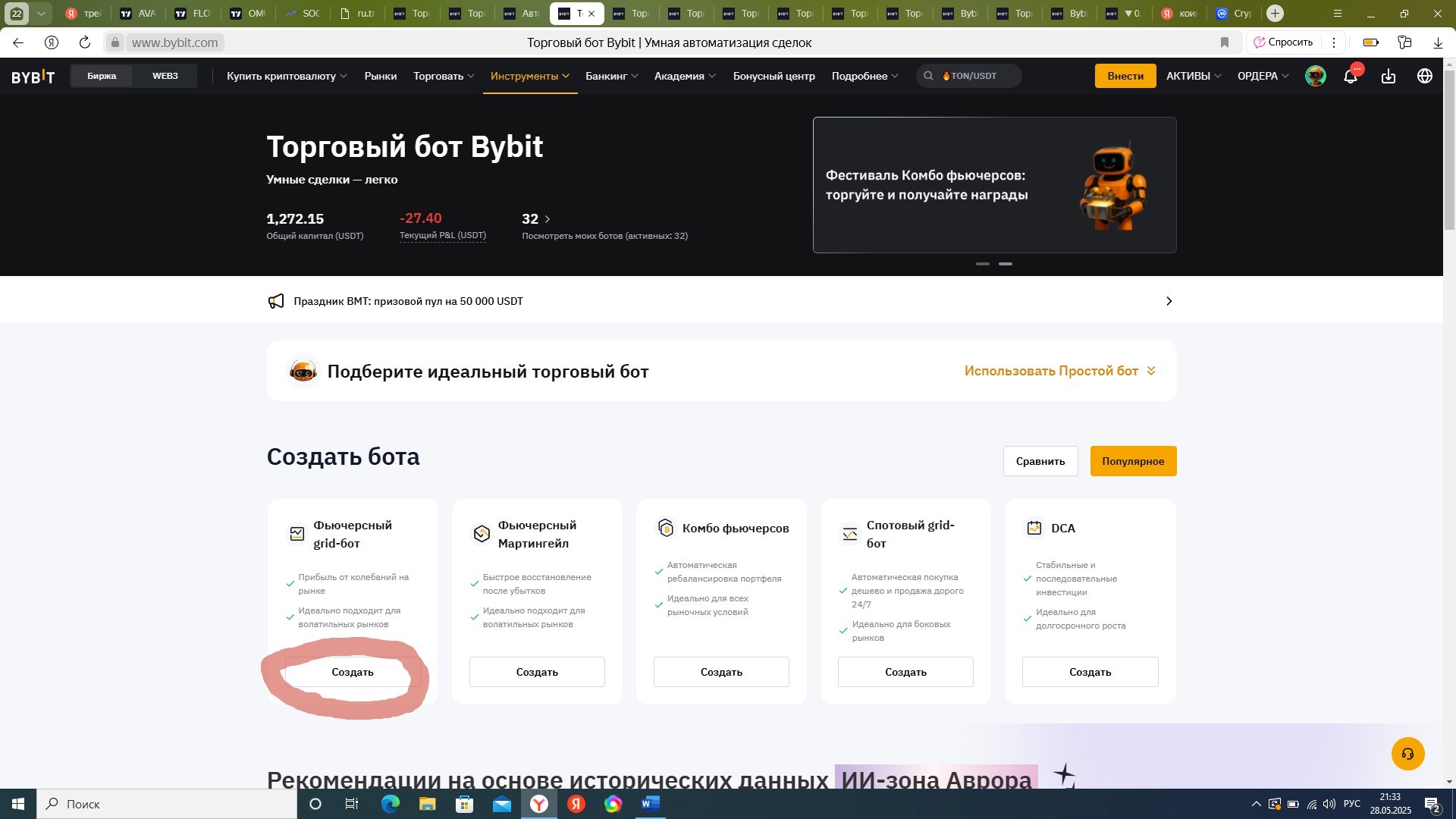This screenshot has width=1456, height=819.
Task: Expand Использовать Простой бот section
Action: (1059, 371)
